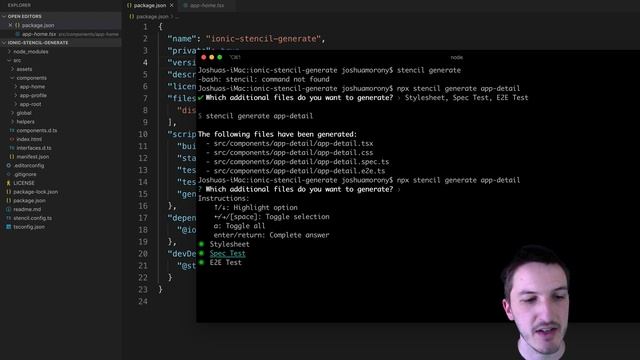Viewport: 640px width, 360px height.
Task: Click the TS icon beside components.d.ts
Action: point(11,131)
